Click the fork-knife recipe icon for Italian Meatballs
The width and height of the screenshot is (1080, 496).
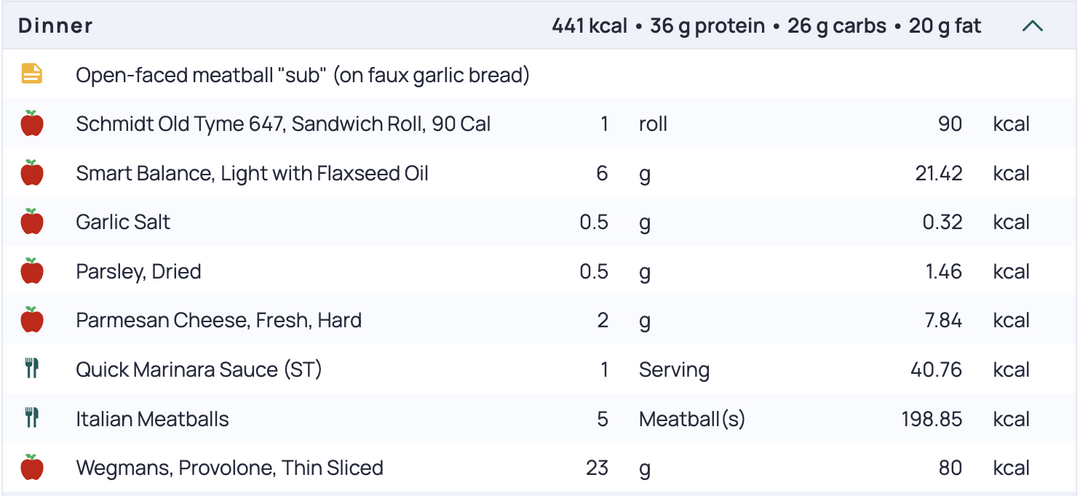[x=32, y=418]
